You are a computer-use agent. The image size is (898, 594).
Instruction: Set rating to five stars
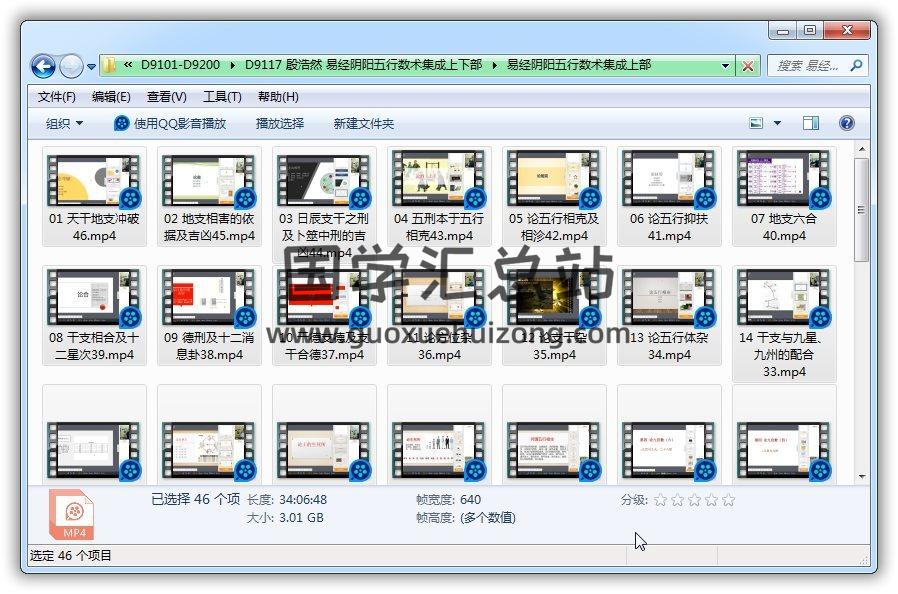coord(728,500)
